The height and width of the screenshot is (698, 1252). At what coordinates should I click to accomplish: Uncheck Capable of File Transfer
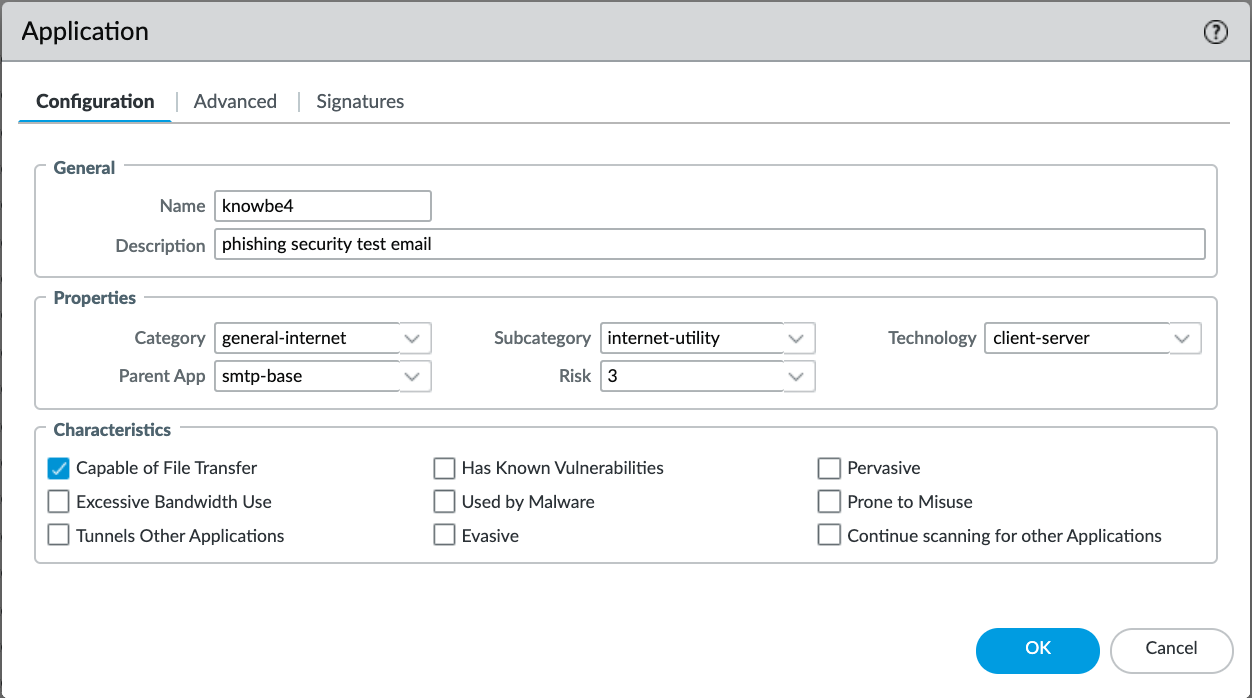(58, 468)
